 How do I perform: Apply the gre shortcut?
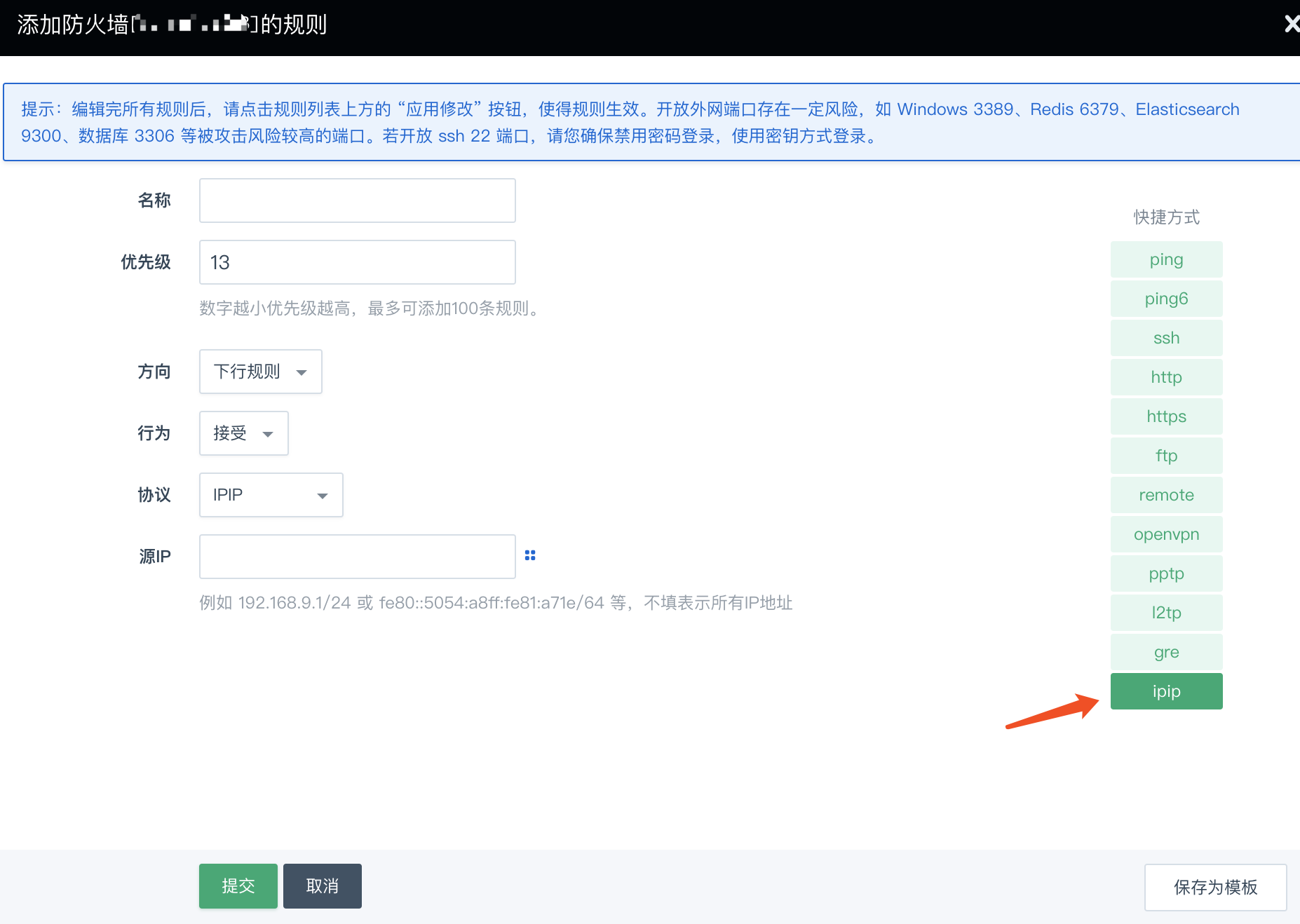(x=1167, y=652)
